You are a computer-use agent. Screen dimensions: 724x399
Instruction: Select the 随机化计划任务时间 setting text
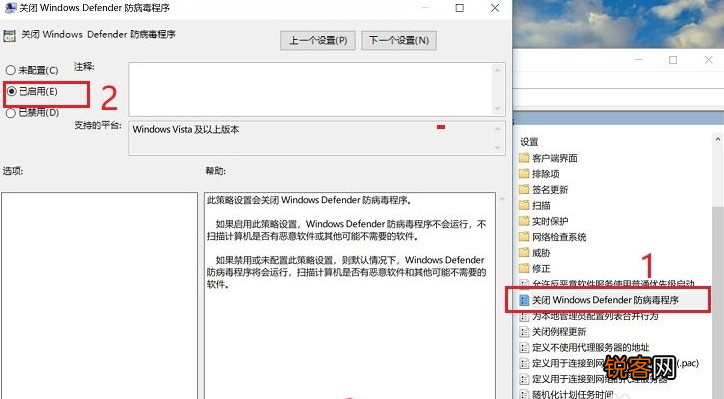573,394
